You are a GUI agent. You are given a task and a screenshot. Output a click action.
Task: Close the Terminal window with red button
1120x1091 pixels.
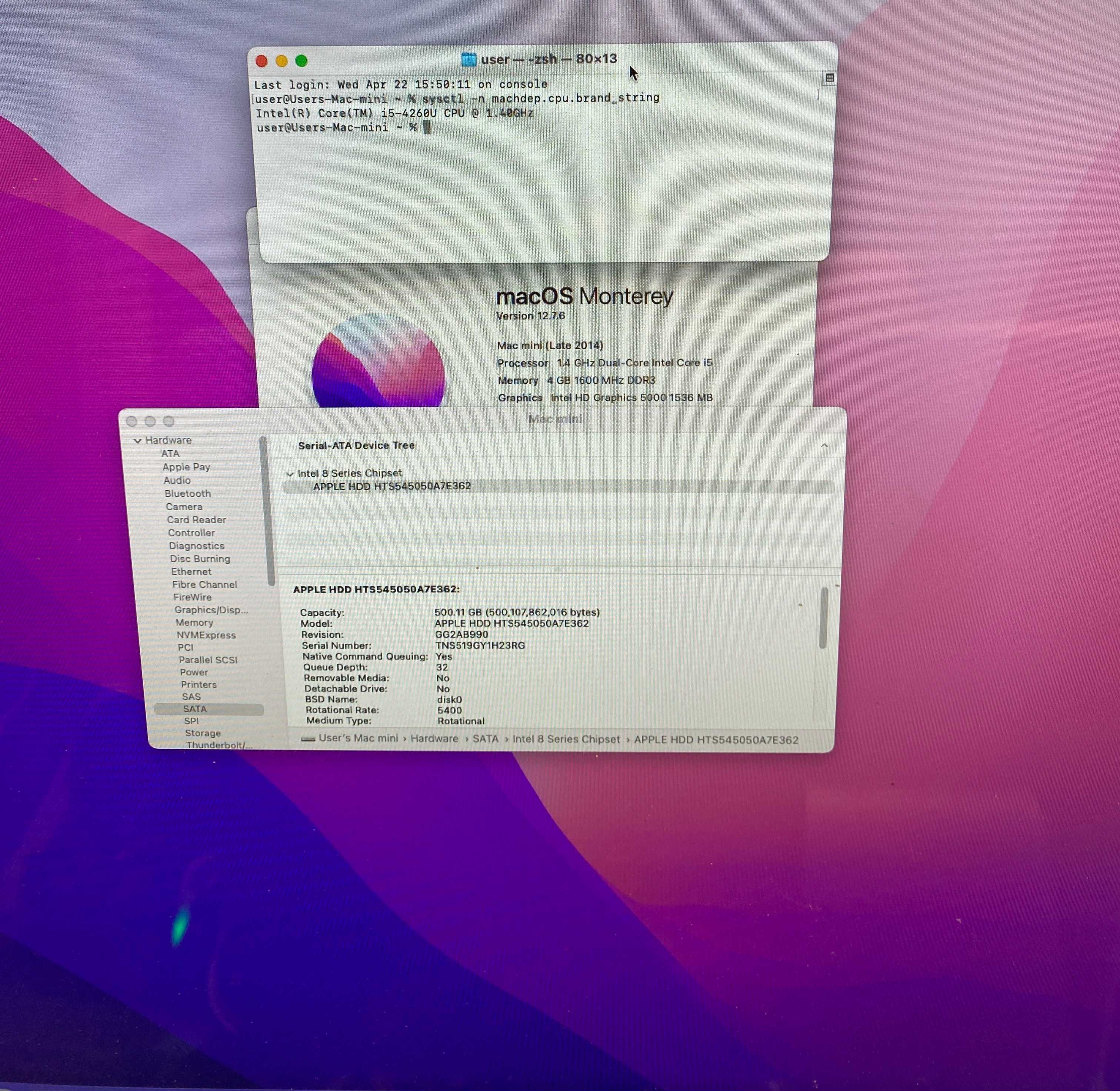click(262, 61)
